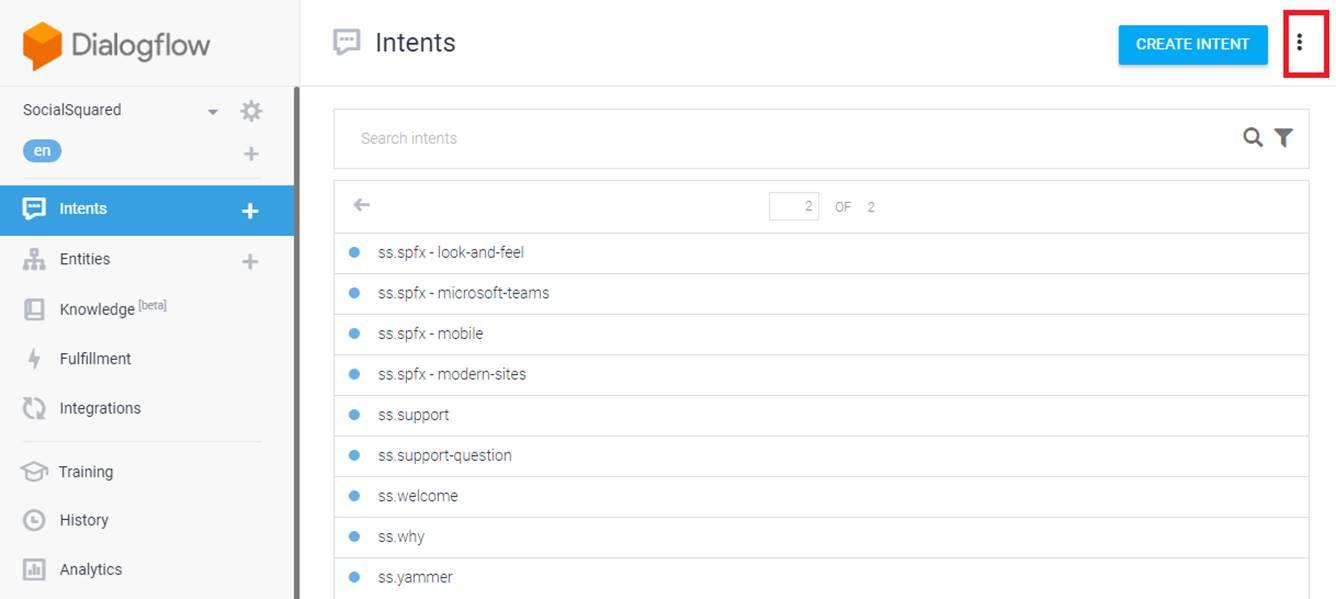
Task: Add new entity via Entities plus icon
Action: point(250,261)
